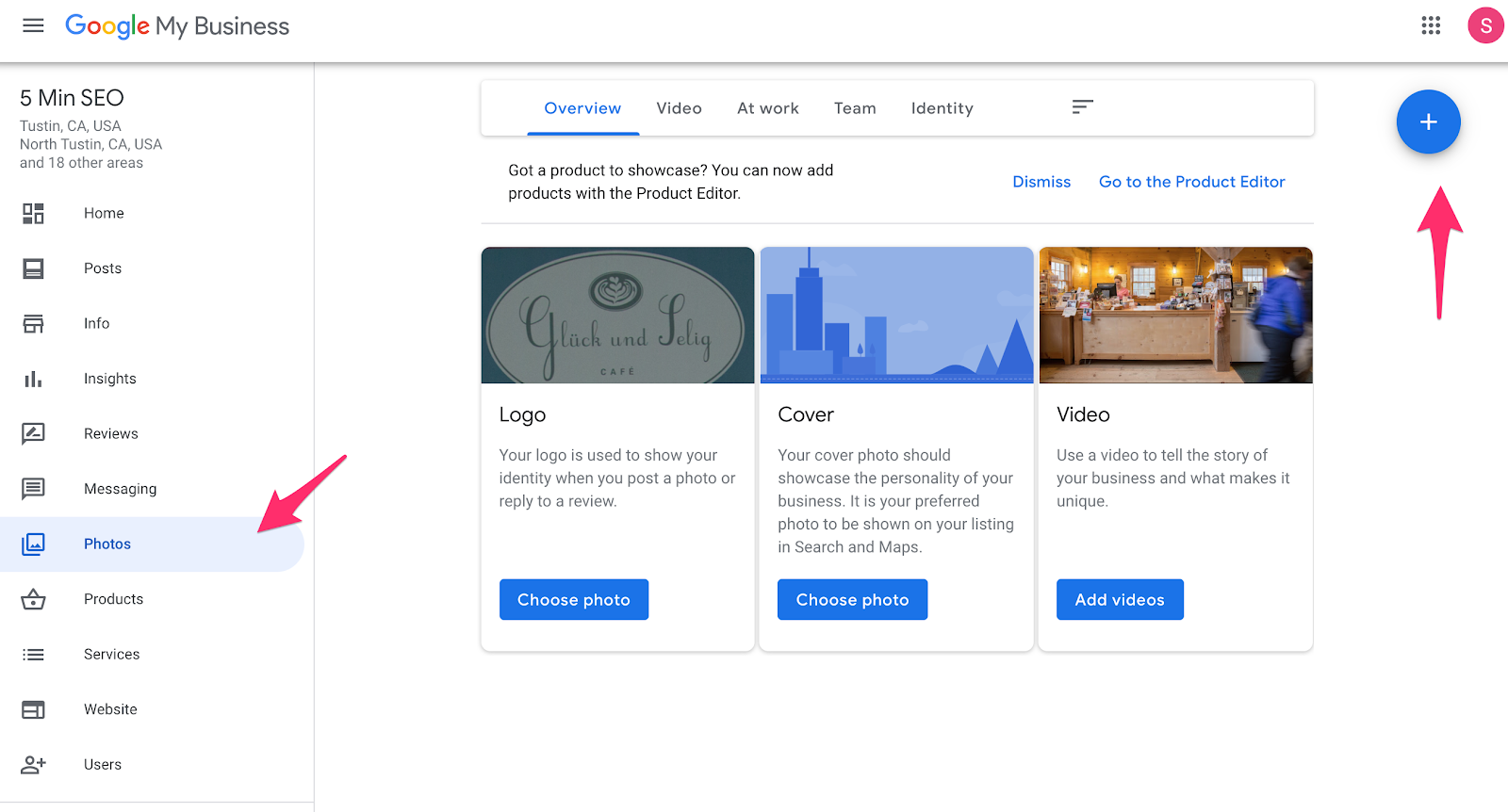Click the Add videos button

1120,600
